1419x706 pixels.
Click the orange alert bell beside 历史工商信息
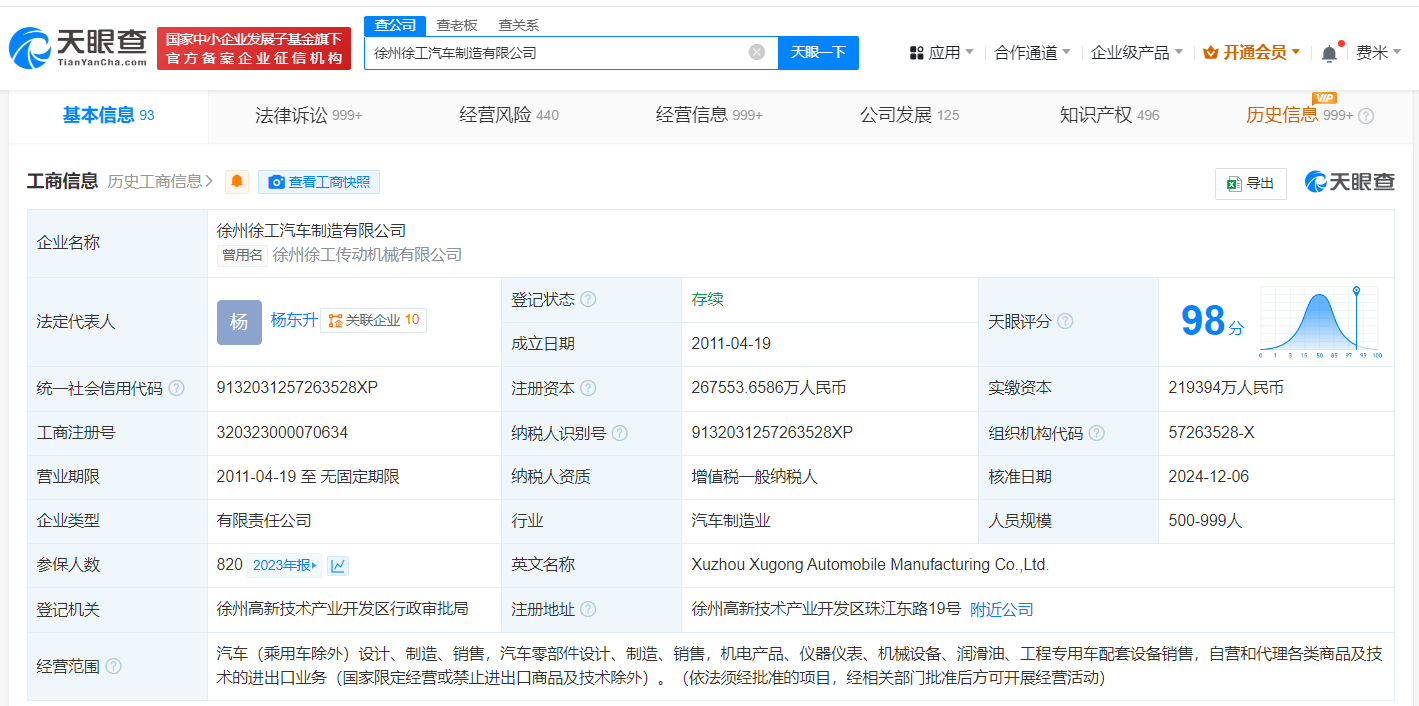[x=237, y=182]
